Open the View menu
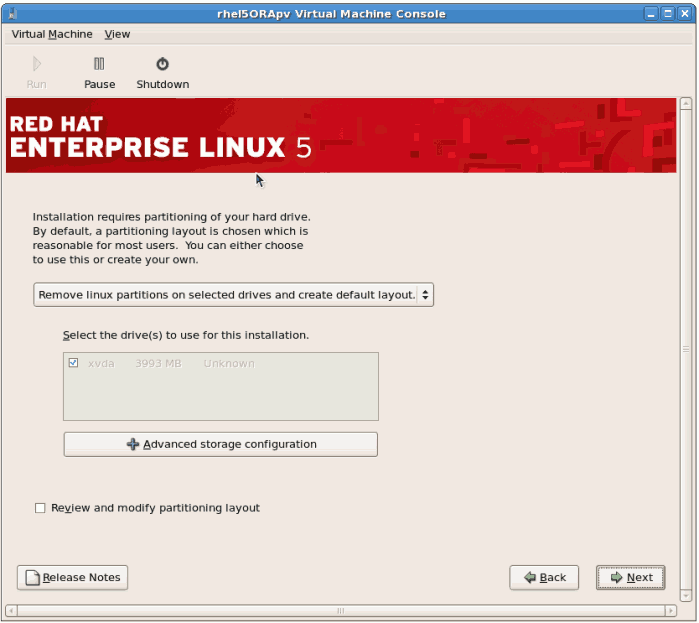The width and height of the screenshot is (699, 623). (117, 34)
